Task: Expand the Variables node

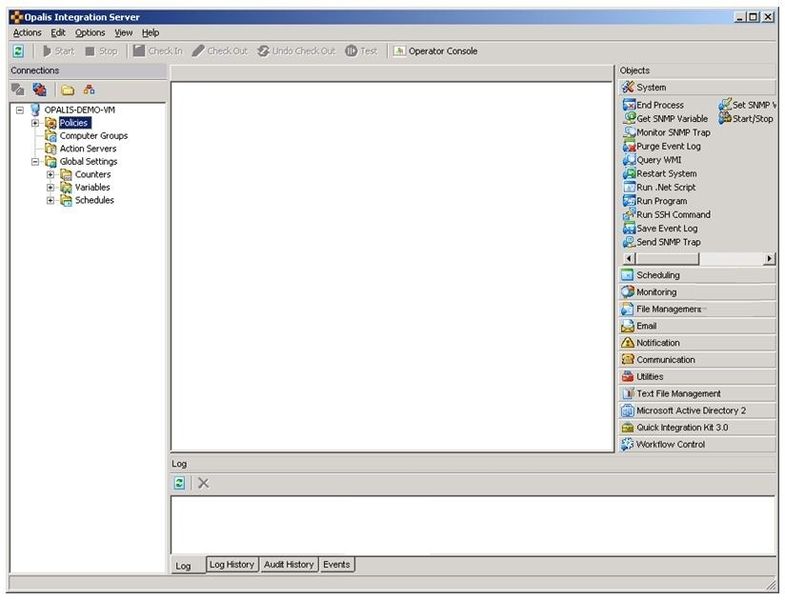Action: coord(50,187)
